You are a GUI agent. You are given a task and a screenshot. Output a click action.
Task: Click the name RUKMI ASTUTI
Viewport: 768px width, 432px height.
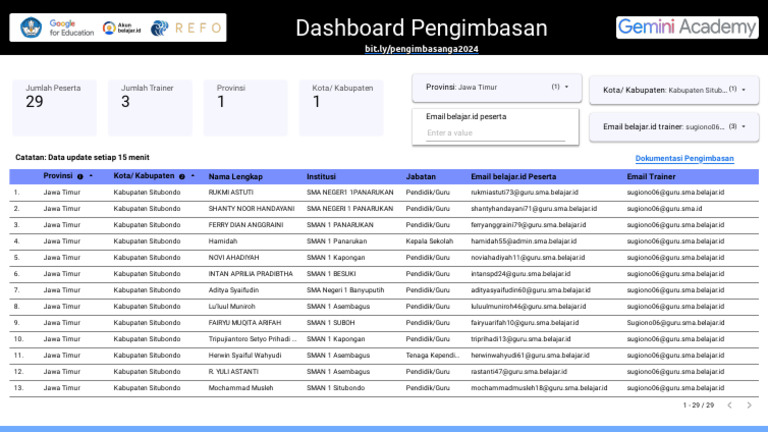231,192
